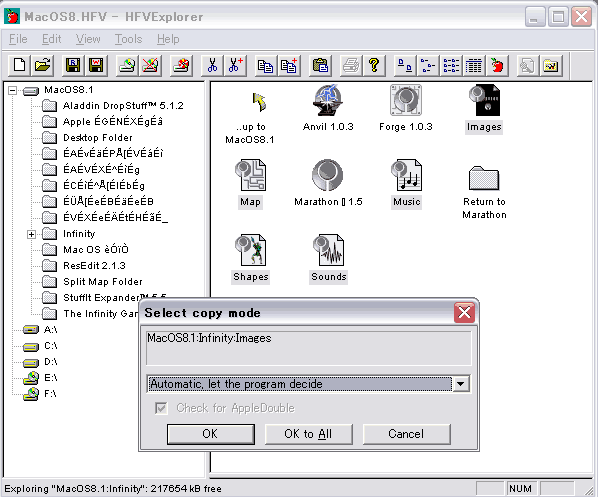Close the Select copy mode dialog
The height and width of the screenshot is (497, 598).
click(x=464, y=313)
